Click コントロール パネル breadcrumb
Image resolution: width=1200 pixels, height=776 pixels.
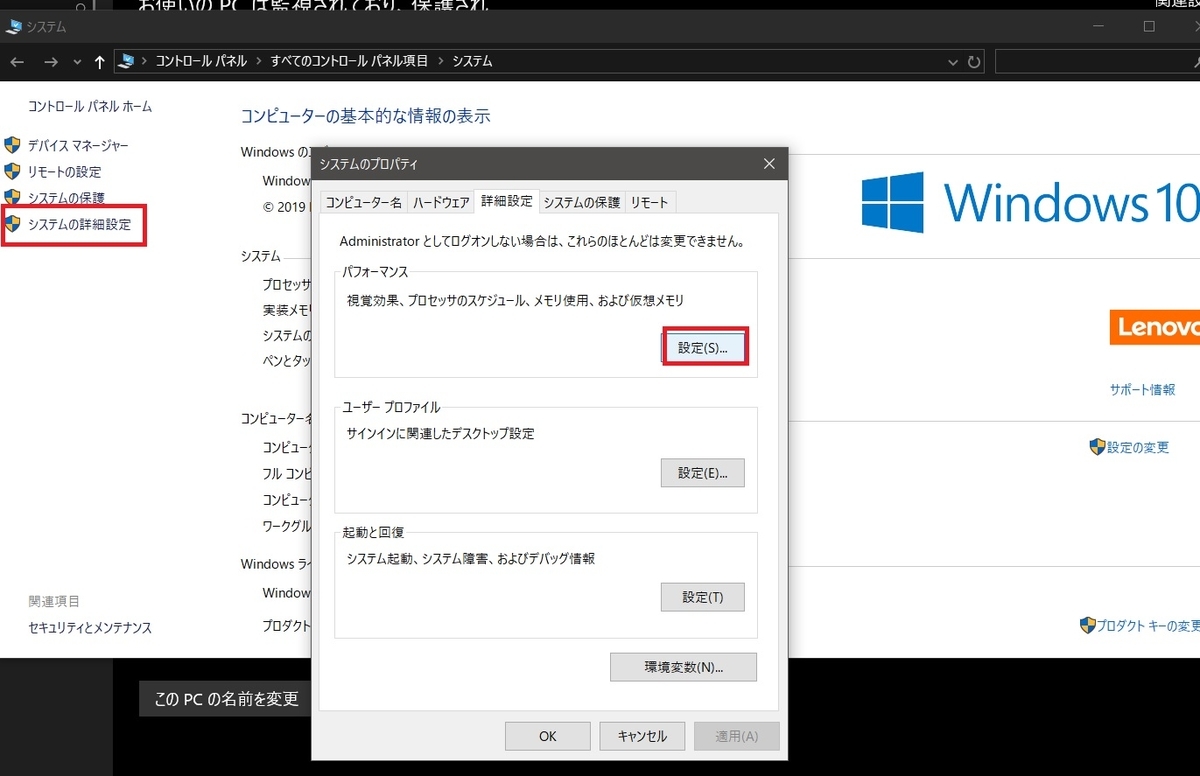click(x=201, y=61)
